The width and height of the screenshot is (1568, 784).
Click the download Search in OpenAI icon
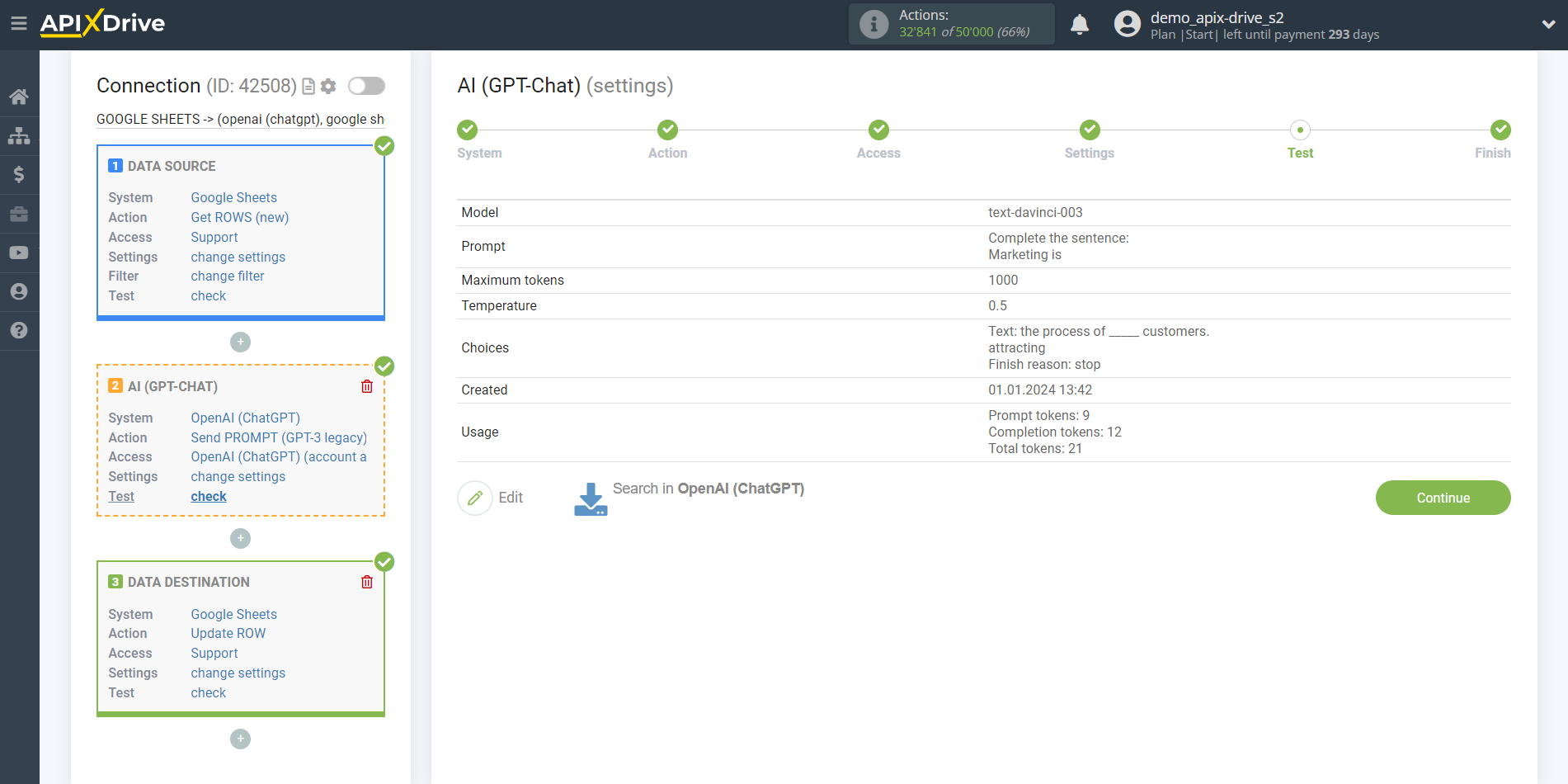point(591,499)
